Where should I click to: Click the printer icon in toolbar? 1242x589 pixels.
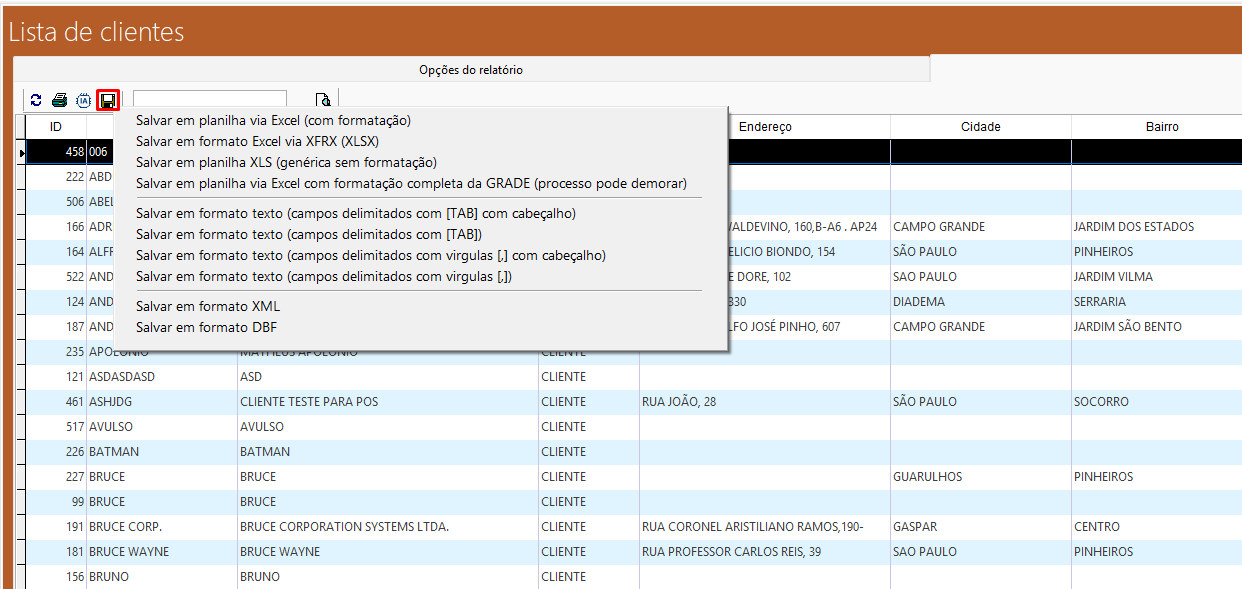60,100
